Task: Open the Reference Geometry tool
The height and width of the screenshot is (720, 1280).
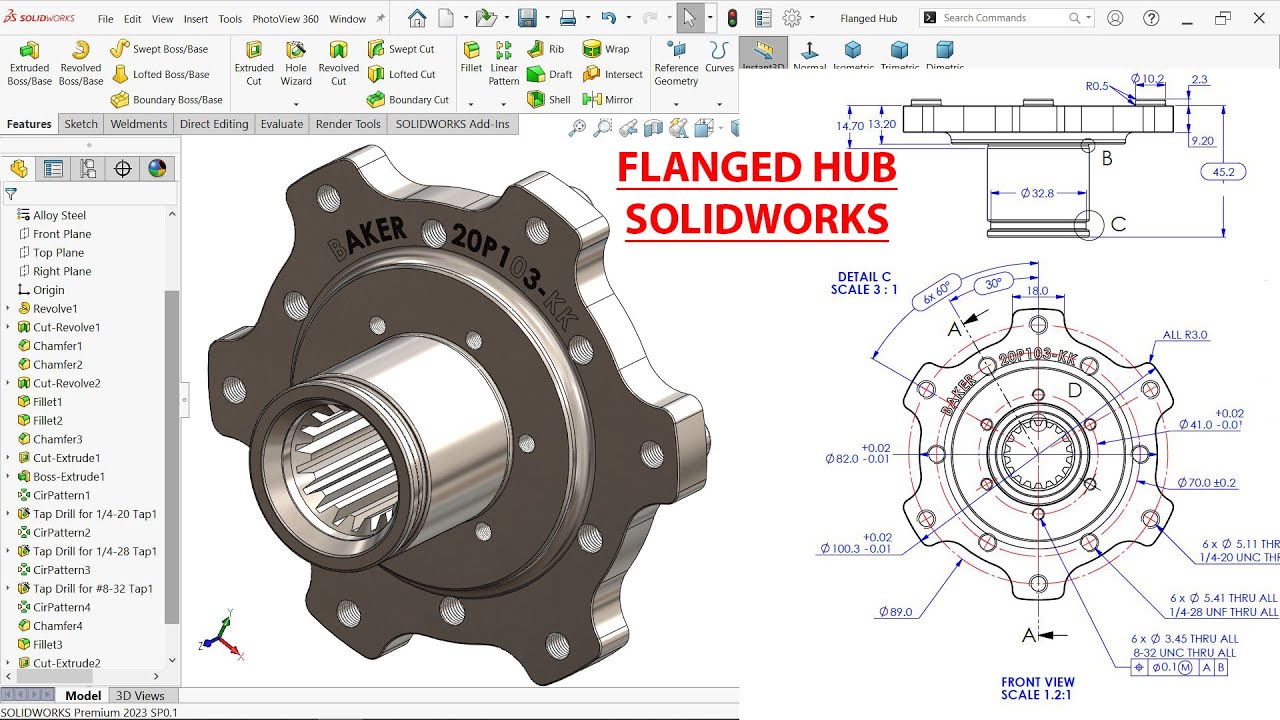Action: (x=676, y=63)
